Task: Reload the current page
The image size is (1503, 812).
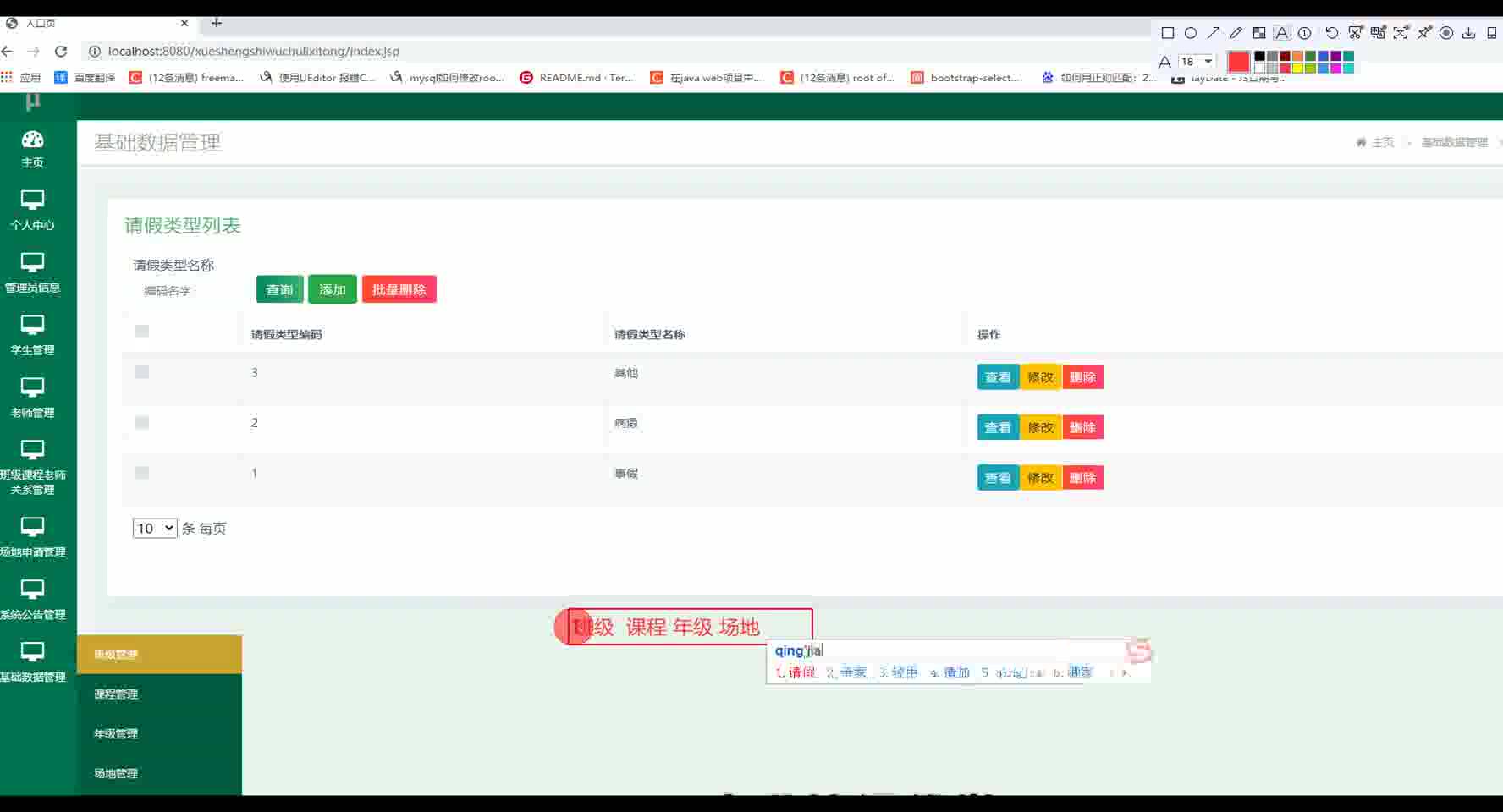Action: [x=61, y=52]
